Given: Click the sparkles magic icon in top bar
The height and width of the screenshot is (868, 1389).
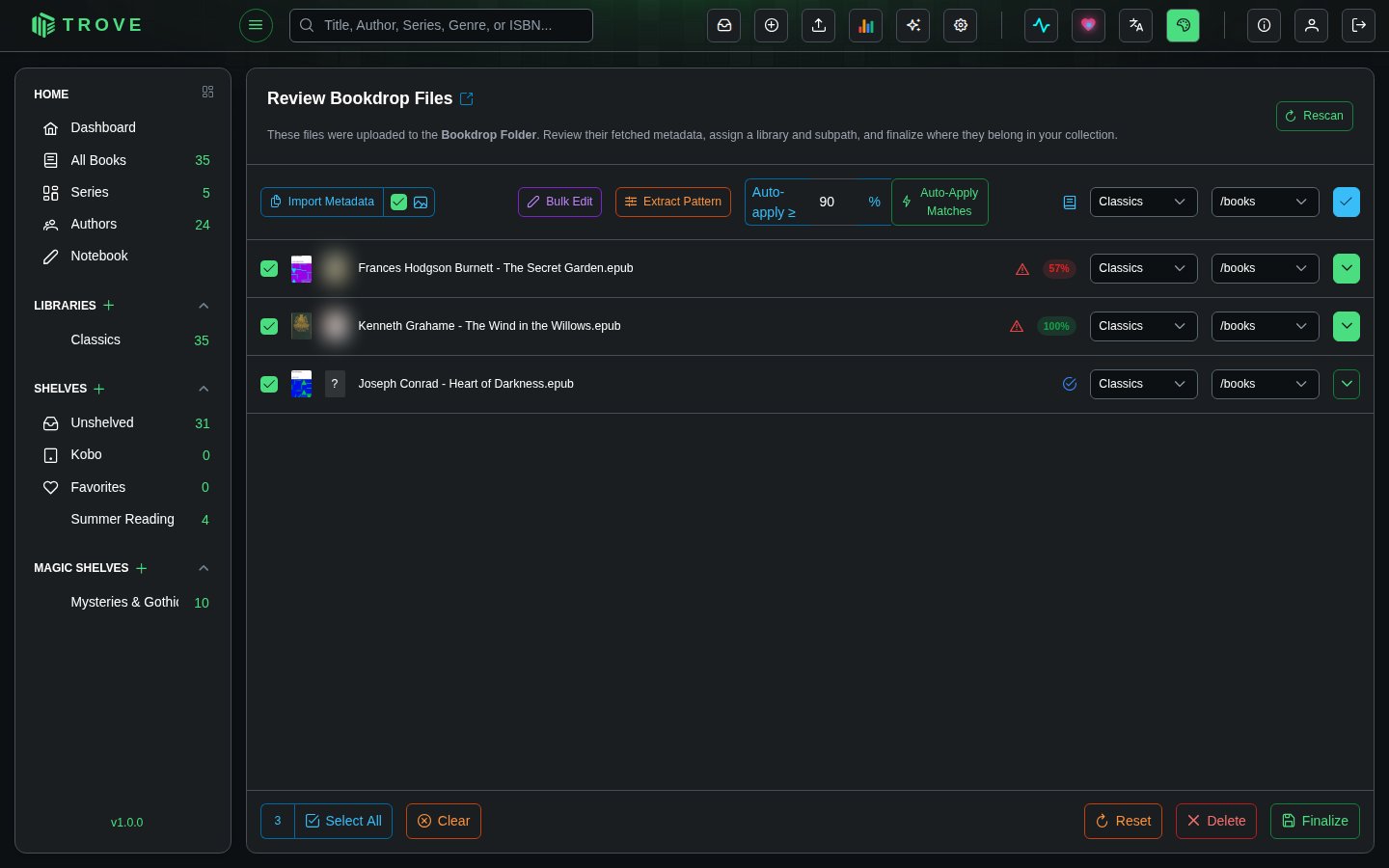Looking at the screenshot, I should (x=913, y=26).
